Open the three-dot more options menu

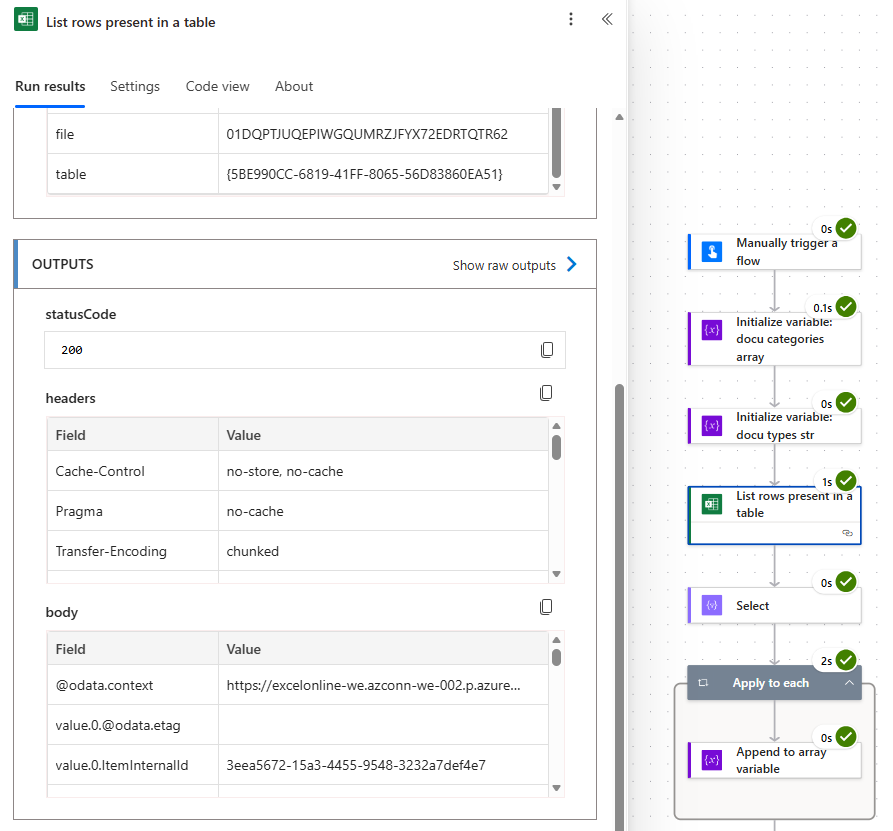pyautogui.click(x=571, y=19)
